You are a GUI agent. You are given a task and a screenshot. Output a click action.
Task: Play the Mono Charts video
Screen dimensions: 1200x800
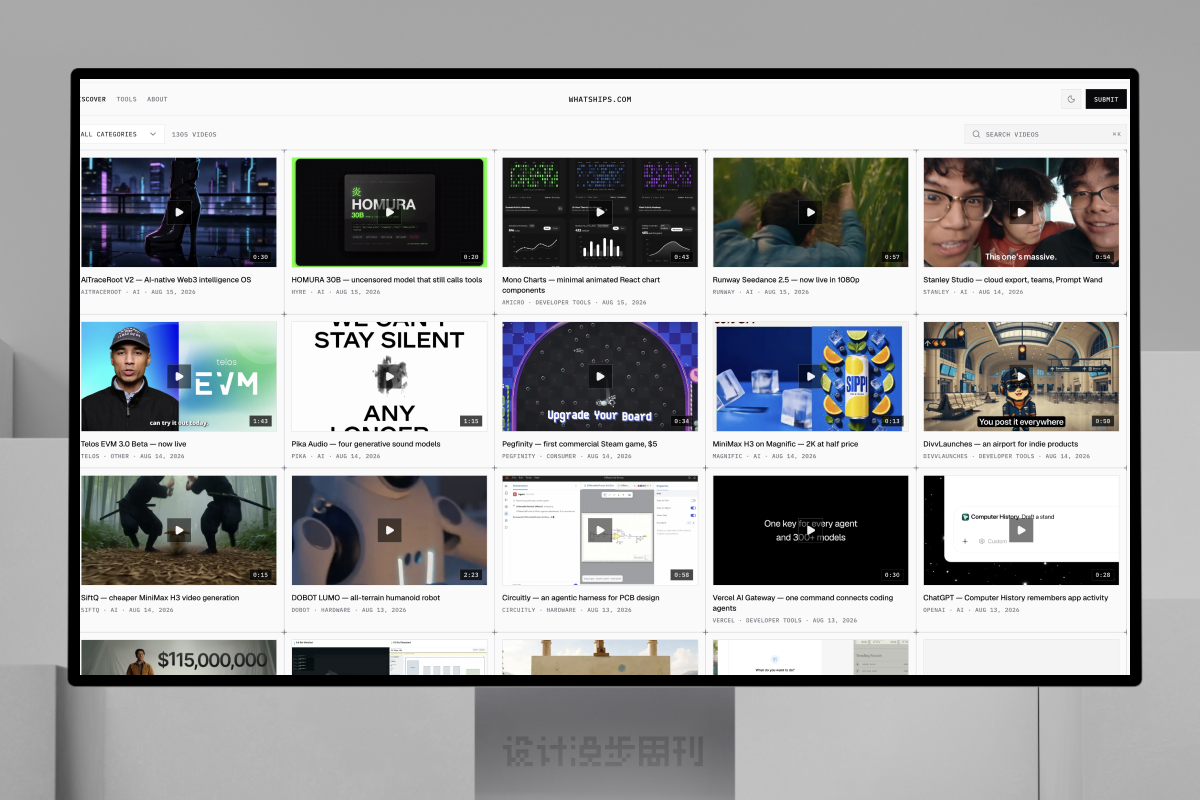click(x=600, y=212)
